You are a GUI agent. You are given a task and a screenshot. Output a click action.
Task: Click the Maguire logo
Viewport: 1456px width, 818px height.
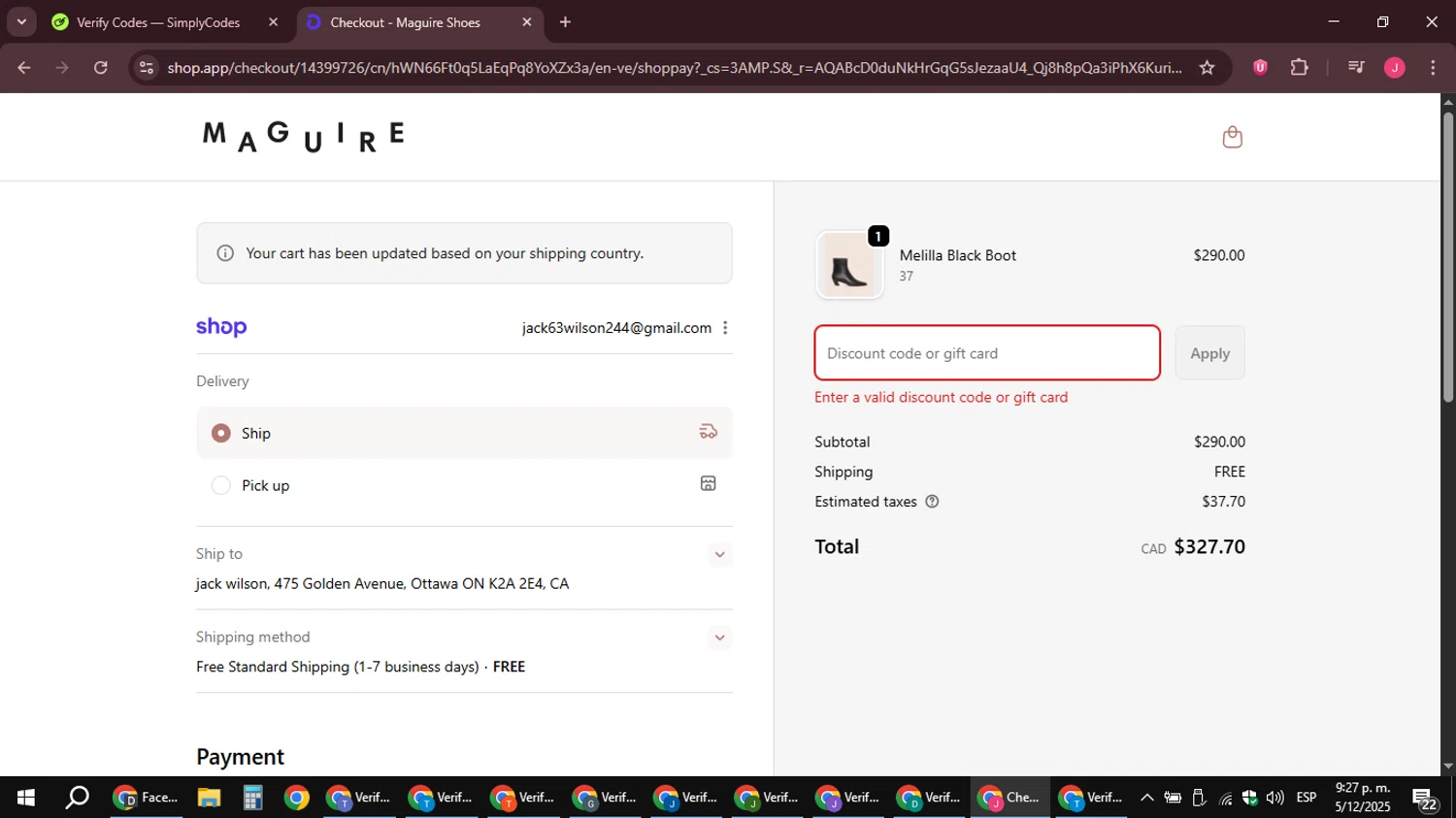tap(303, 136)
